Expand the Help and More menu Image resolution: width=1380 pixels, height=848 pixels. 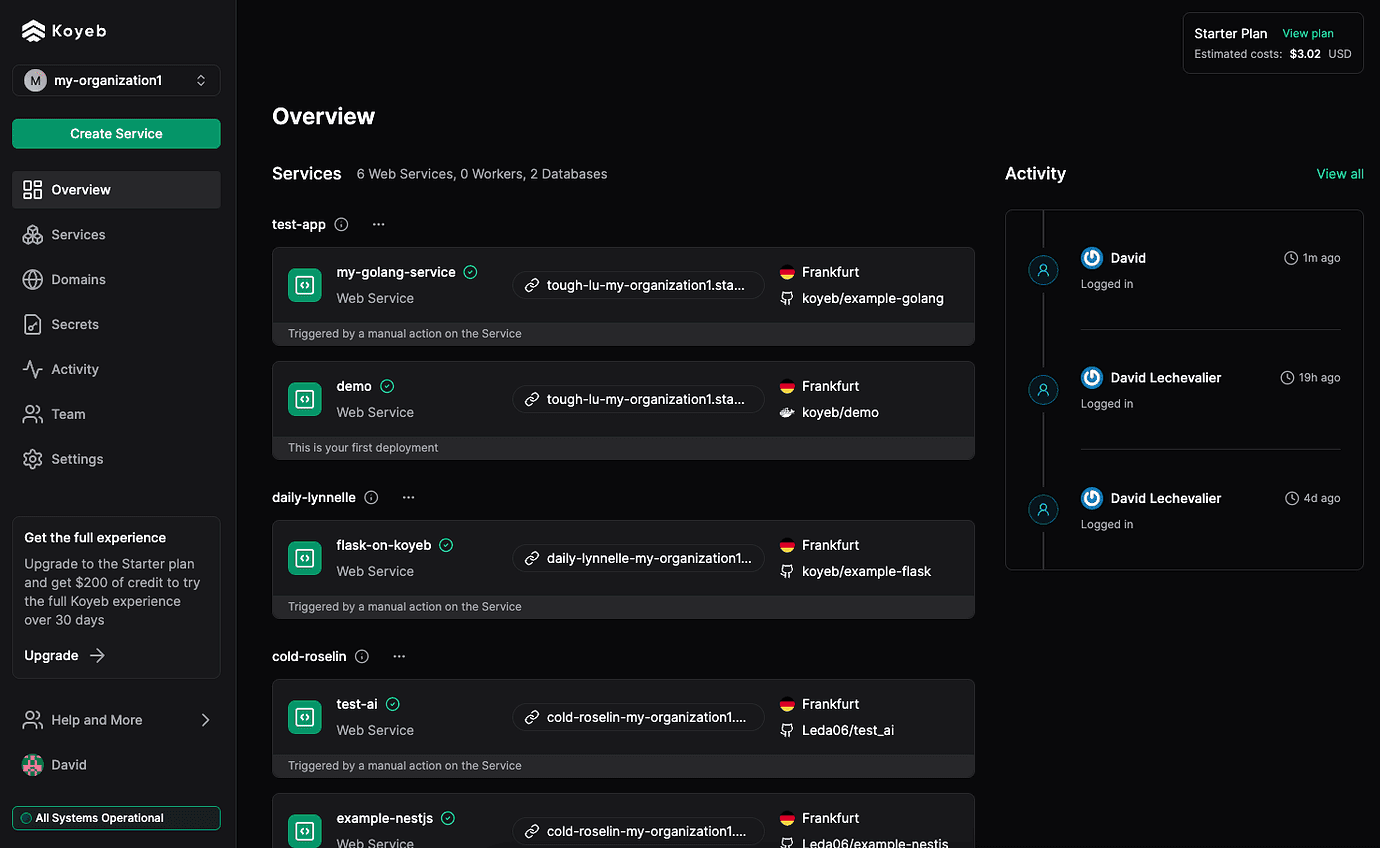116,720
